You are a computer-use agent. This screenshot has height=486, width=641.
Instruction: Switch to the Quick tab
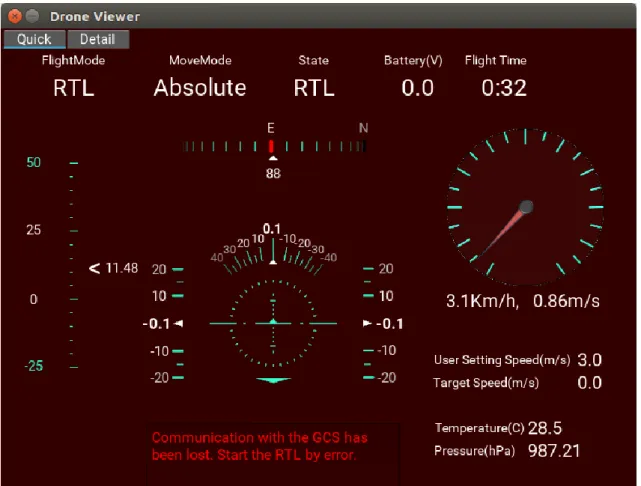34,39
